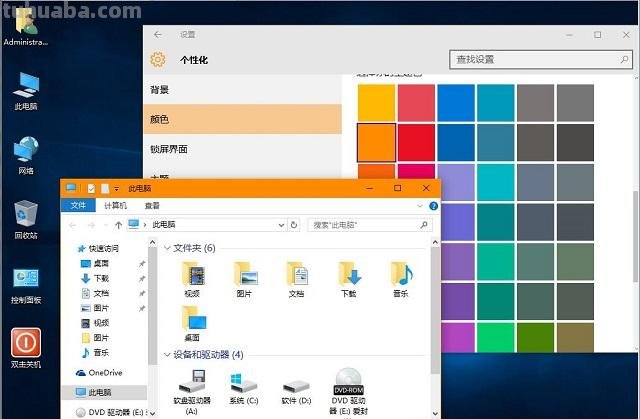
Task: Click the back arrow in Explorer navigation
Action: coord(73,225)
